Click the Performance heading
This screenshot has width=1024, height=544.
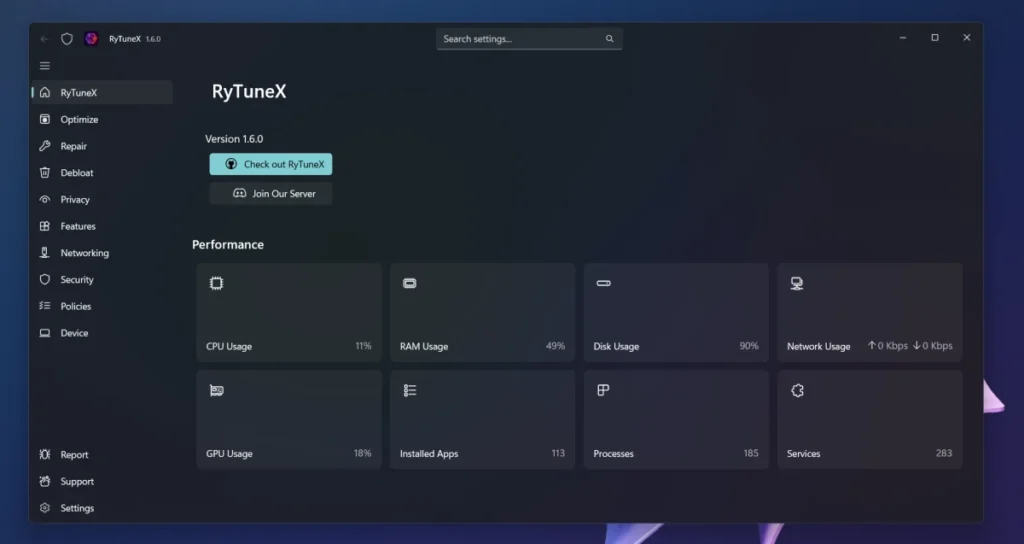(x=228, y=245)
